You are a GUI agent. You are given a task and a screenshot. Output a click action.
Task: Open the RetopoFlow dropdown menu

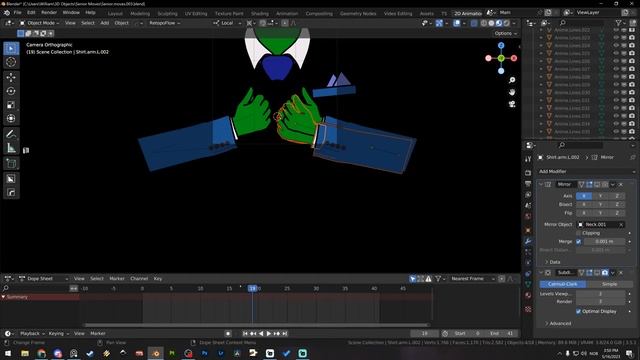(164, 23)
